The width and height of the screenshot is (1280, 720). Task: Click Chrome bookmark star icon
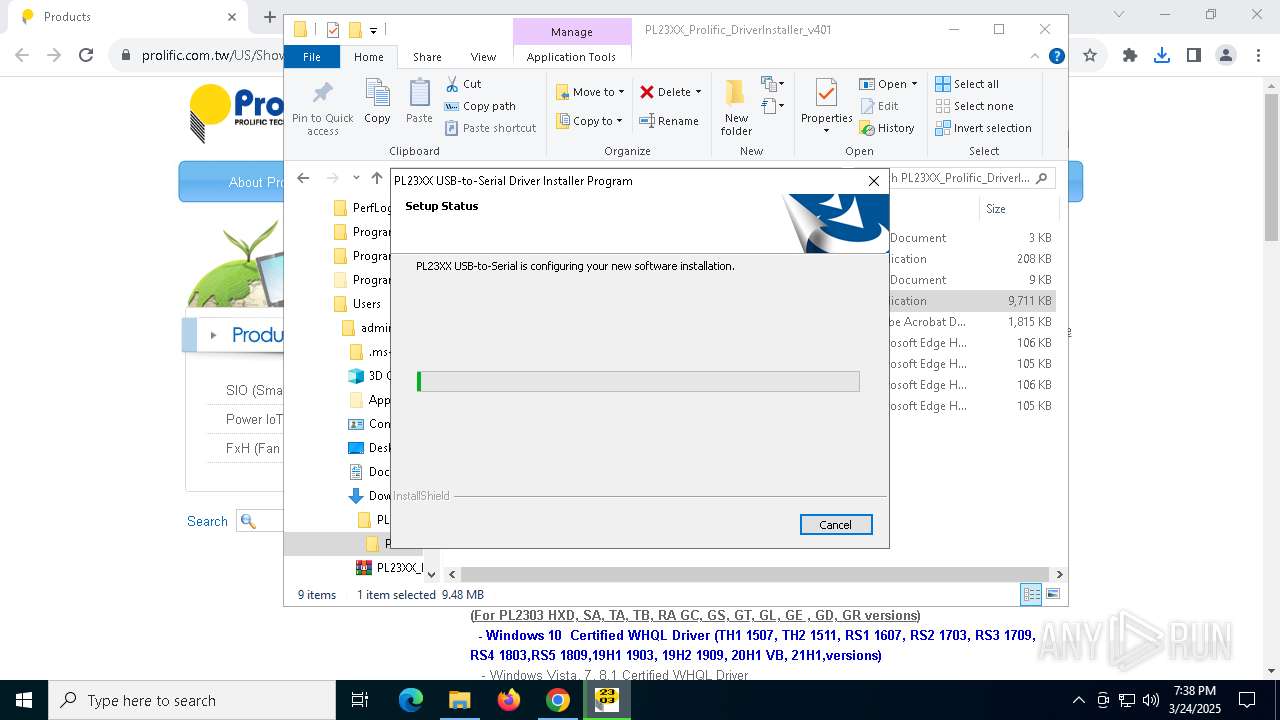(1090, 56)
